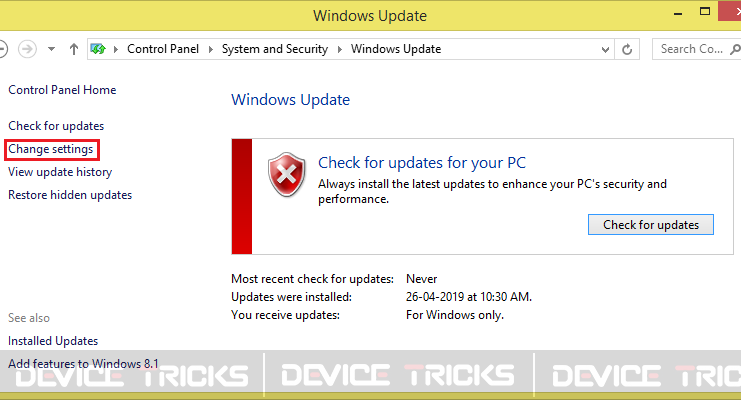The width and height of the screenshot is (741, 400).
Task: Click the Forward navigation arrow button
Action: point(27,49)
